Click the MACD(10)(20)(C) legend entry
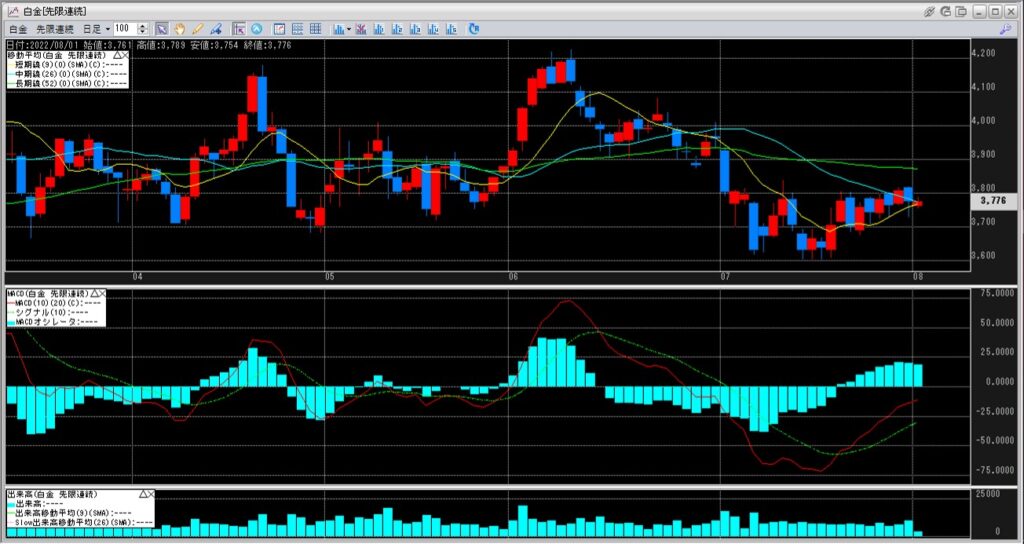 tap(56, 303)
